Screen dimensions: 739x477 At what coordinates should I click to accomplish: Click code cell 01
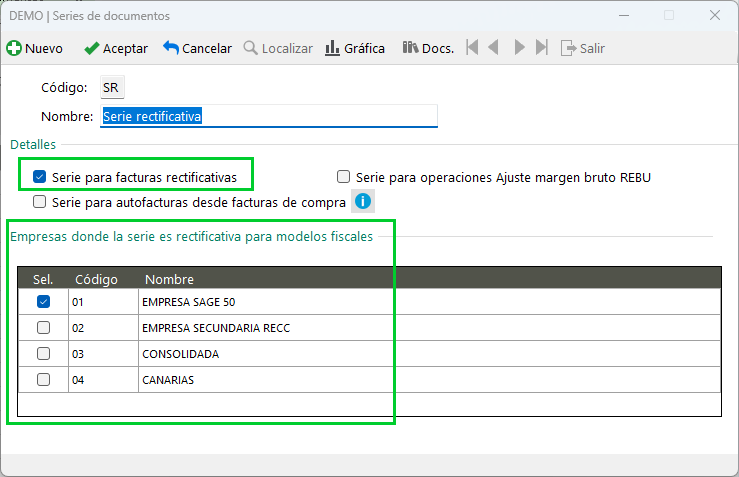[x=103, y=302]
